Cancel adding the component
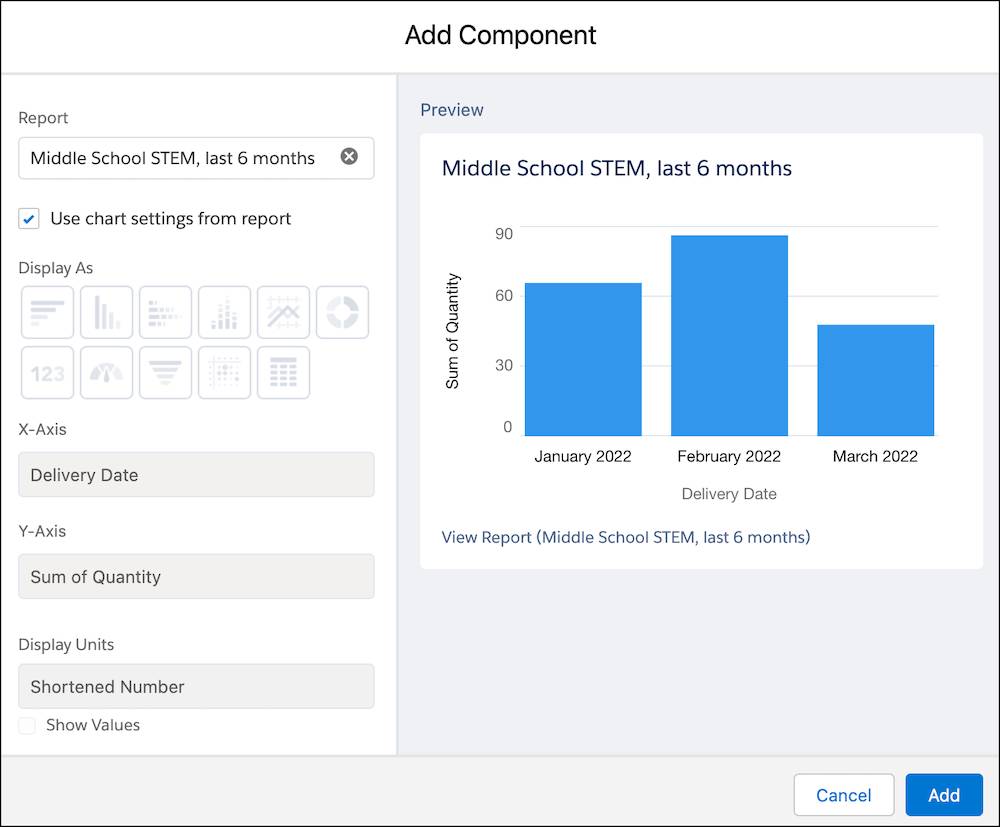The height and width of the screenshot is (827, 1000). pyautogui.click(x=843, y=795)
